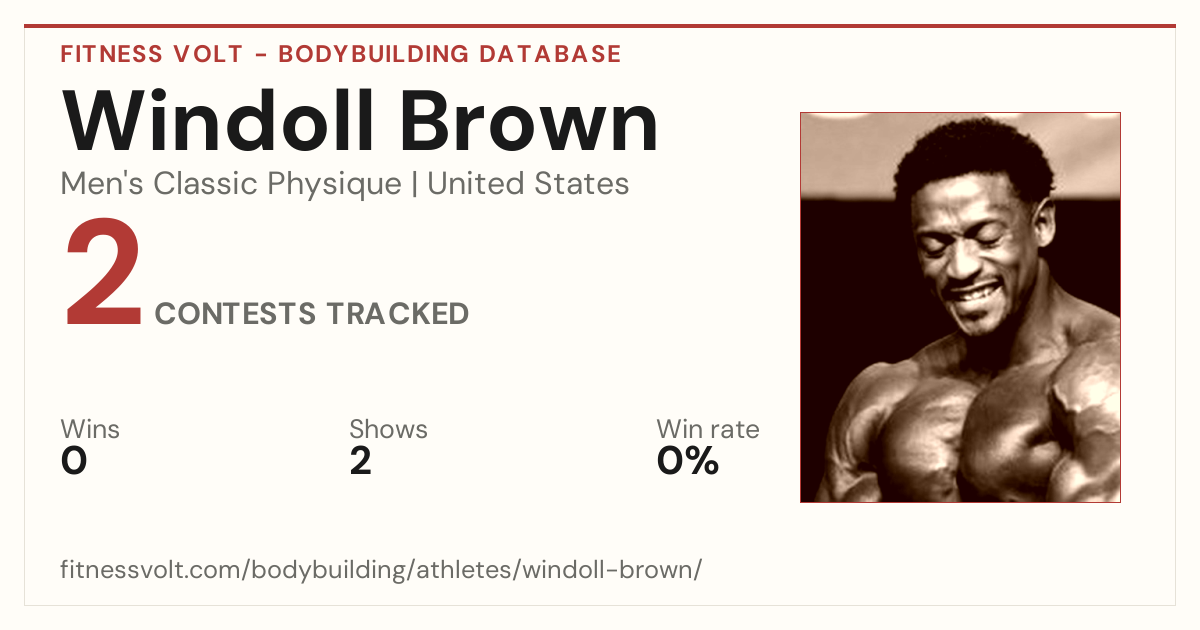Click the red divider line at top

(600, 26)
